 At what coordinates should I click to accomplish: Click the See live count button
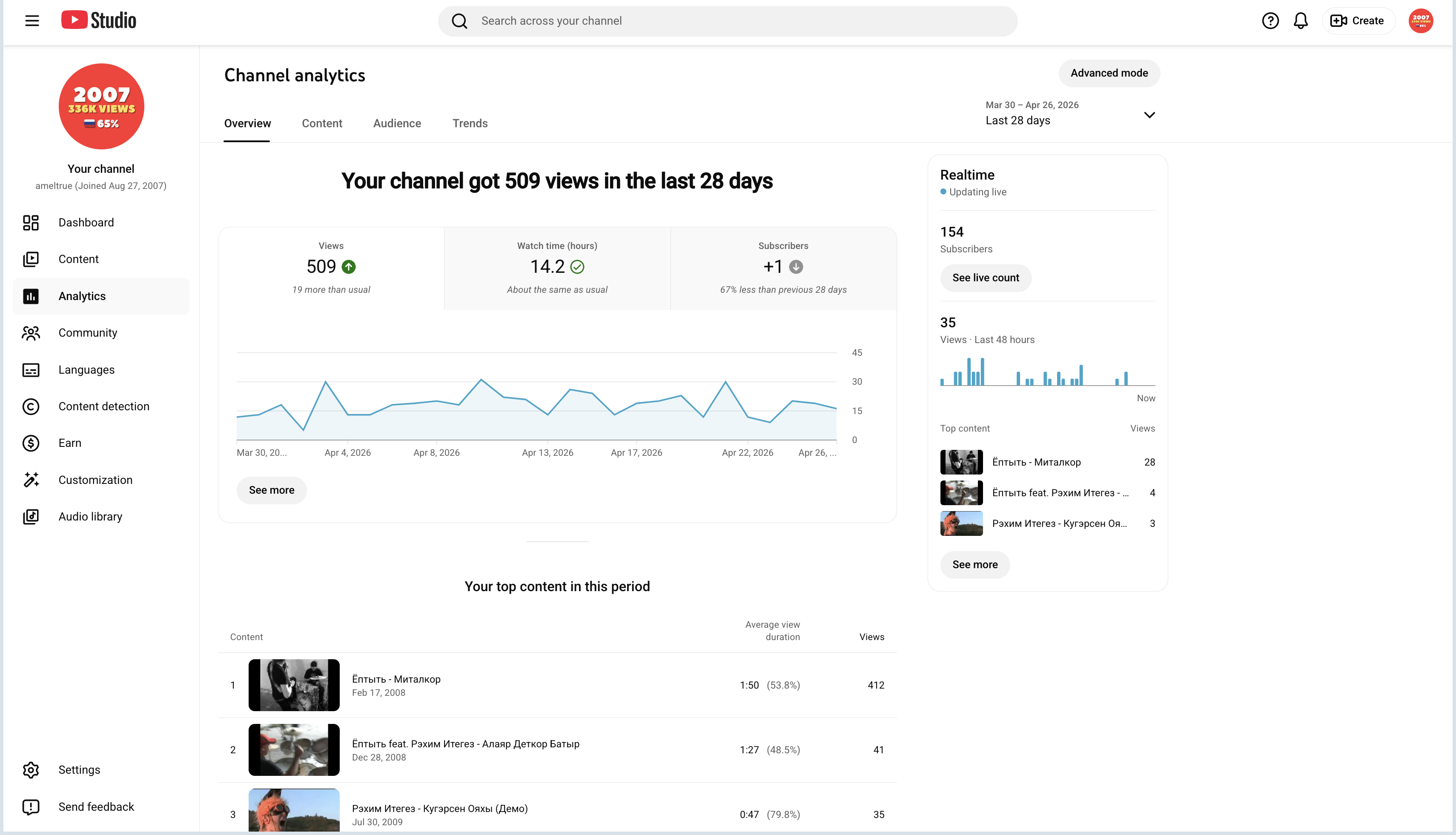[x=986, y=277]
